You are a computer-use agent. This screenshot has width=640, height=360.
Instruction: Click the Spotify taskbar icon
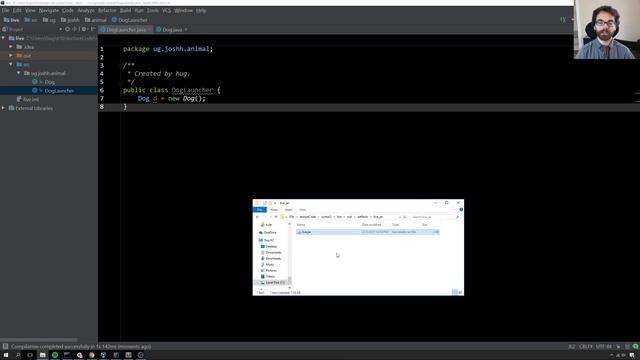point(55,355)
